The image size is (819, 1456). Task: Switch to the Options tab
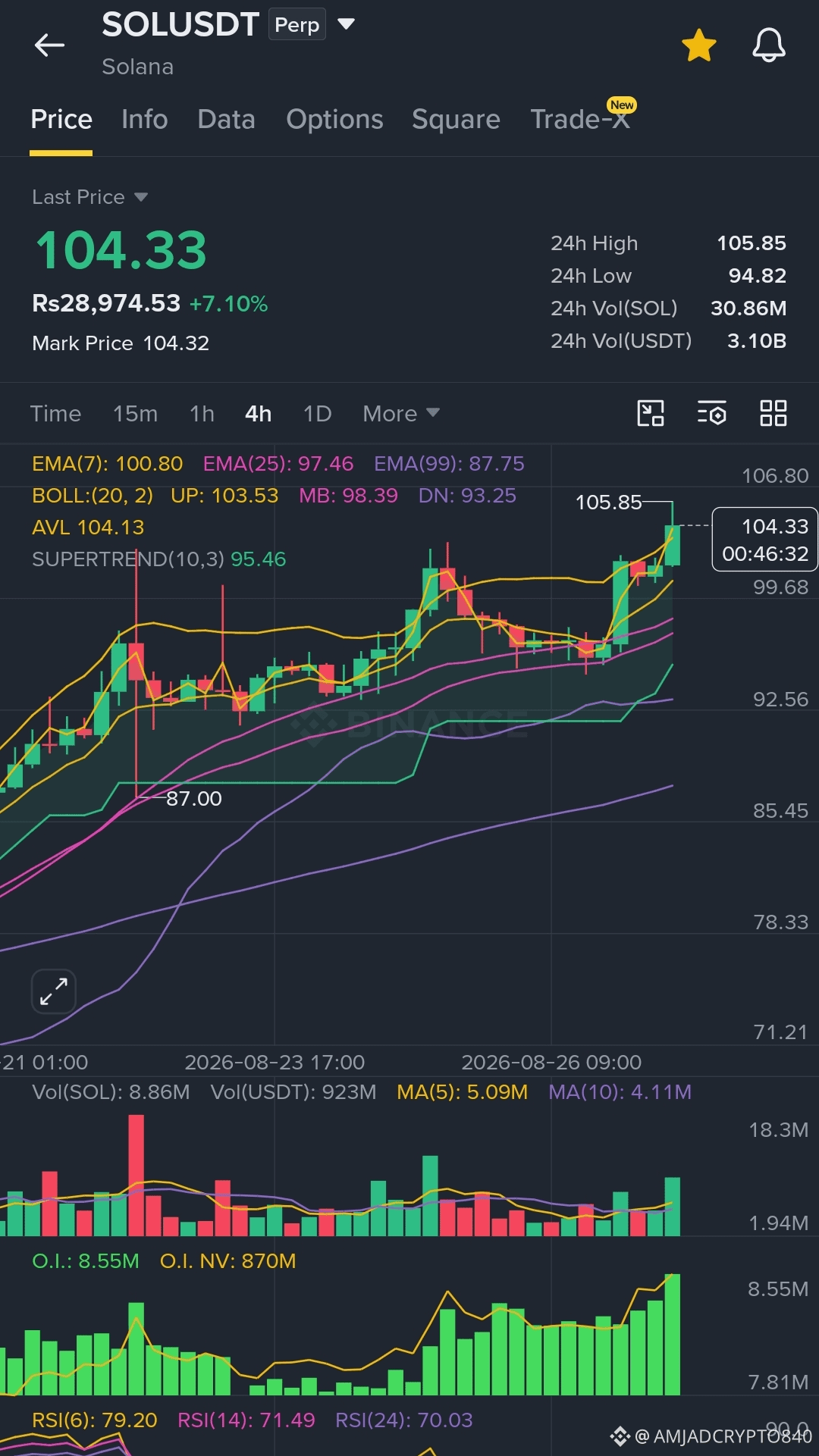[334, 119]
